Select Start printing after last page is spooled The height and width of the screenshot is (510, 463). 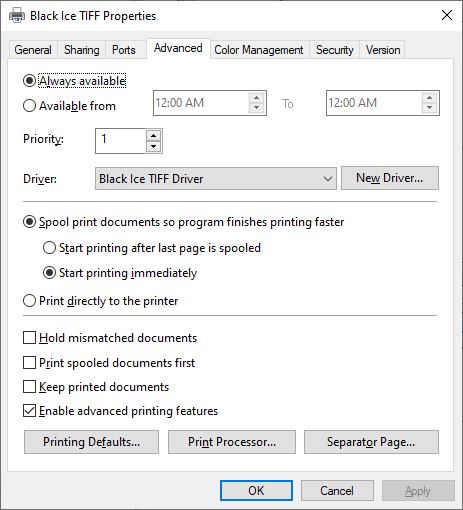[49, 248]
